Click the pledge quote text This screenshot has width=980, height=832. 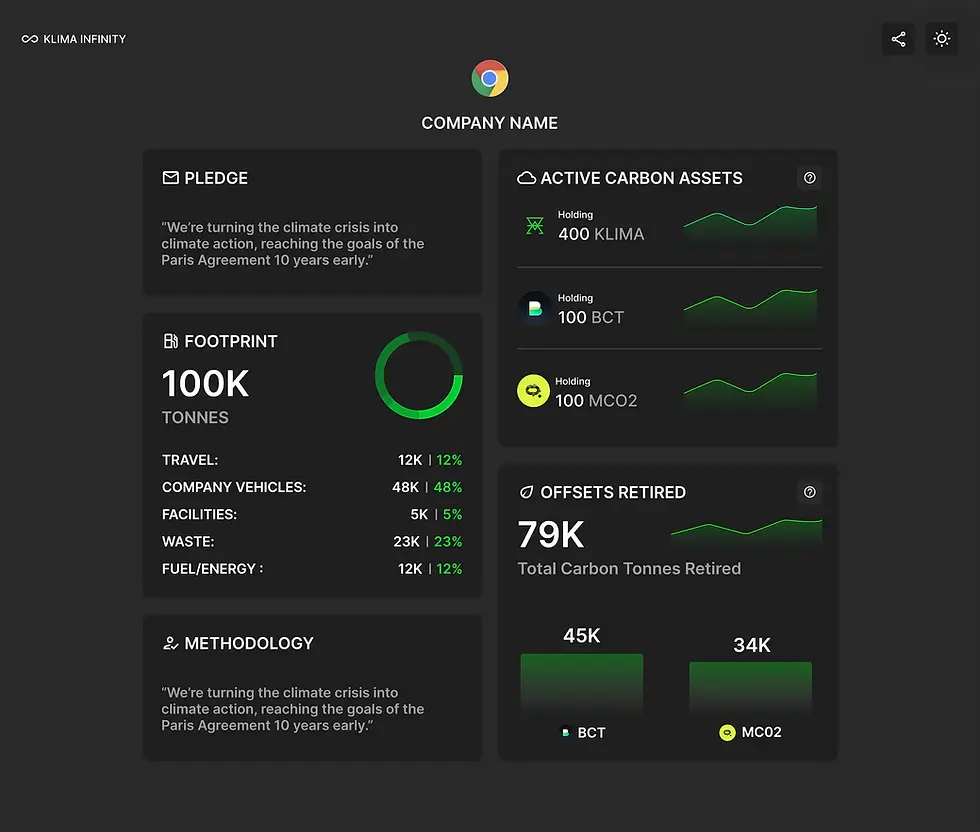point(292,244)
